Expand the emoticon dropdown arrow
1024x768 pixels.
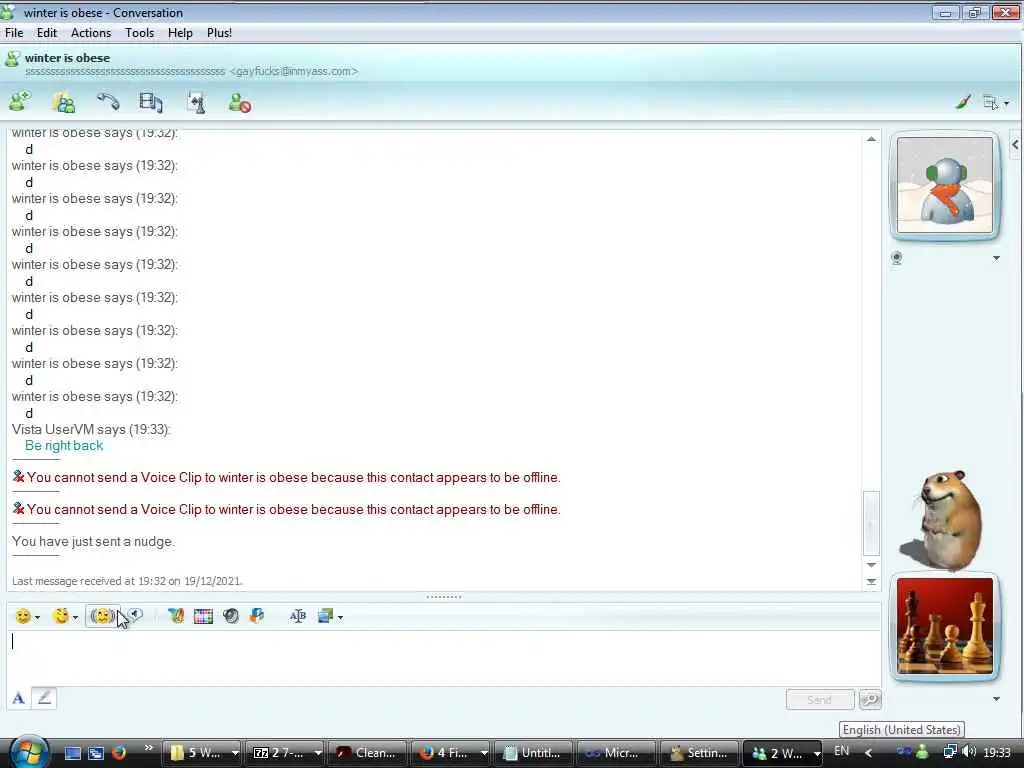coord(37,617)
